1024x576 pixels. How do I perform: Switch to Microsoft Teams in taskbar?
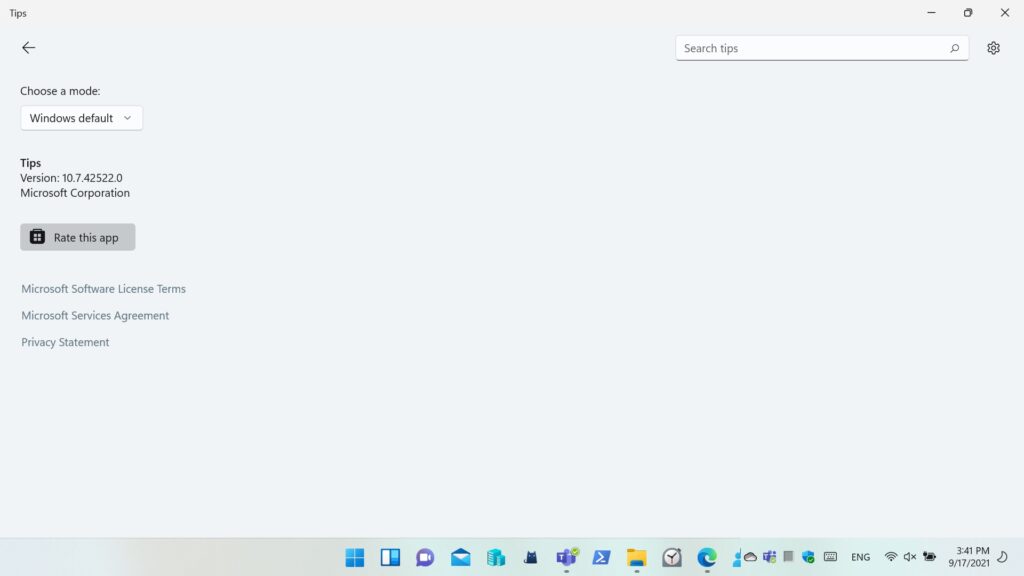click(x=566, y=557)
